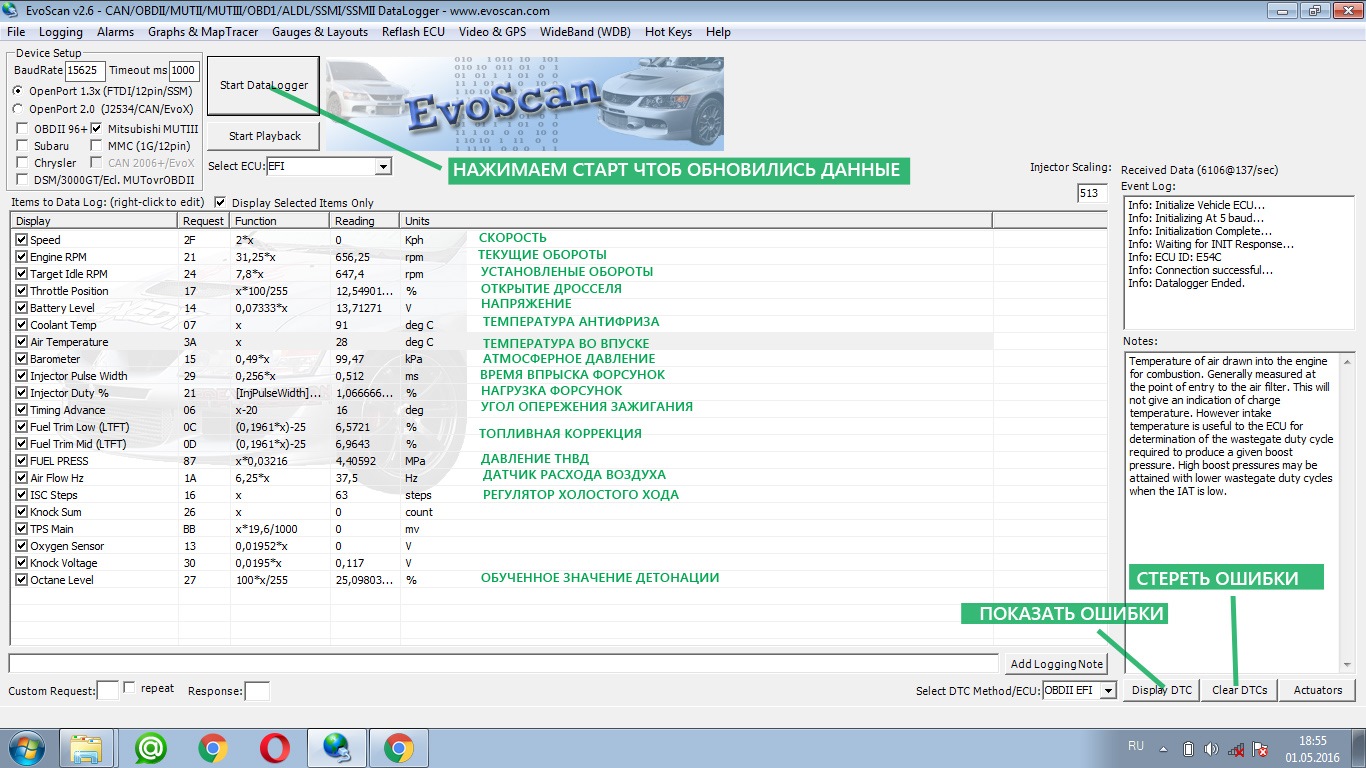
Task: Open the network status tray icon
Action: point(1237,748)
